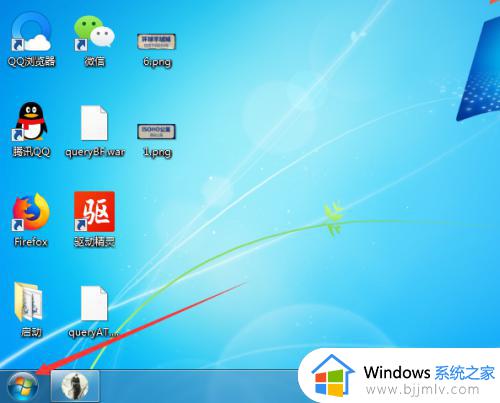Launch the Firefox browser shortcut
The image size is (500, 403).
tap(31, 212)
